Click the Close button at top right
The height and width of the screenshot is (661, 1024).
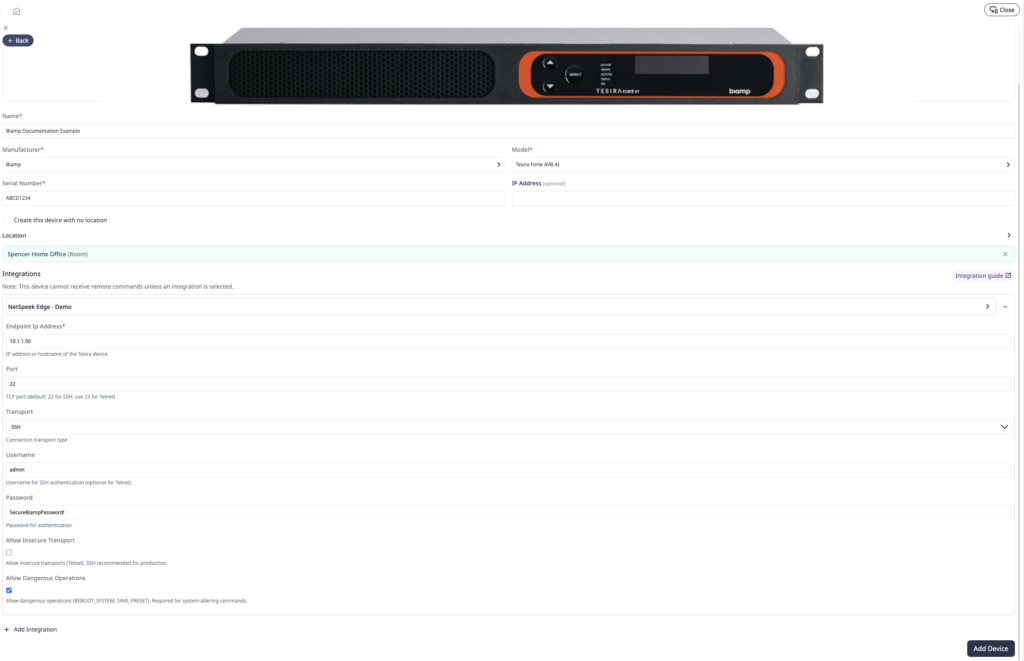(1002, 10)
